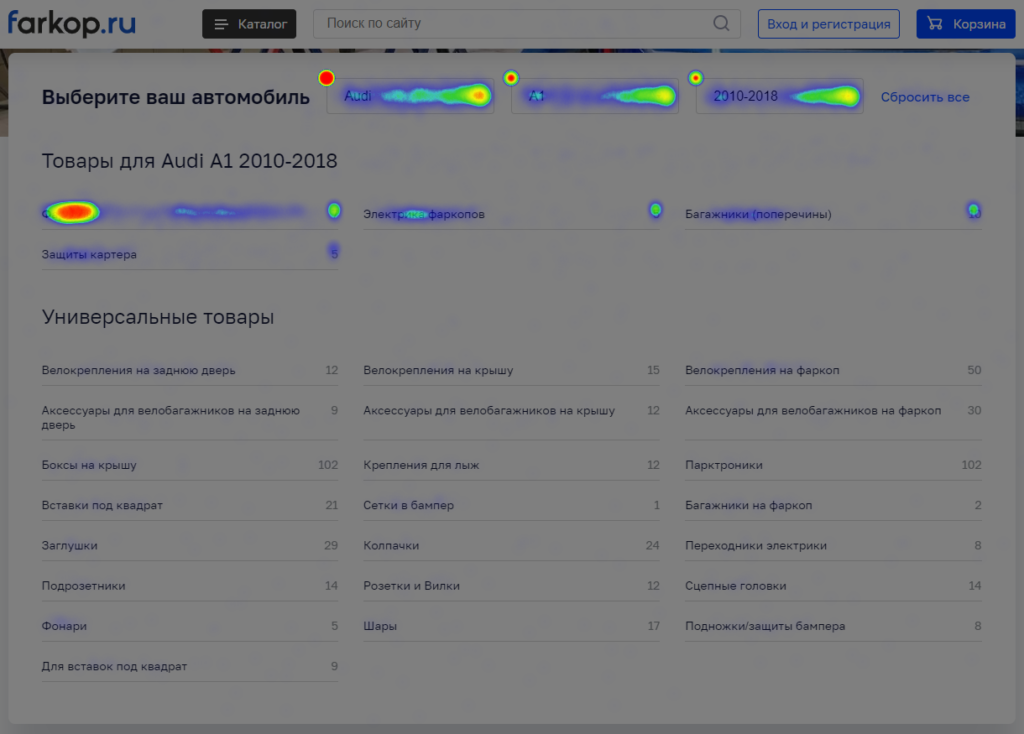The width and height of the screenshot is (1024, 734).
Task: Open Велокрепления на фаркоп category
Action: click(762, 370)
